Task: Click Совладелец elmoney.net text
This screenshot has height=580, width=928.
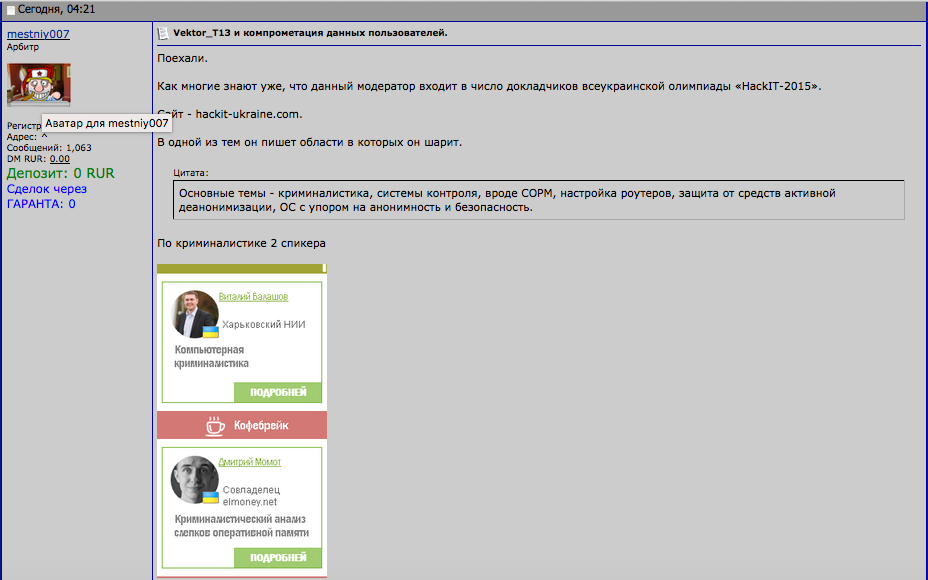Action: pos(251,496)
